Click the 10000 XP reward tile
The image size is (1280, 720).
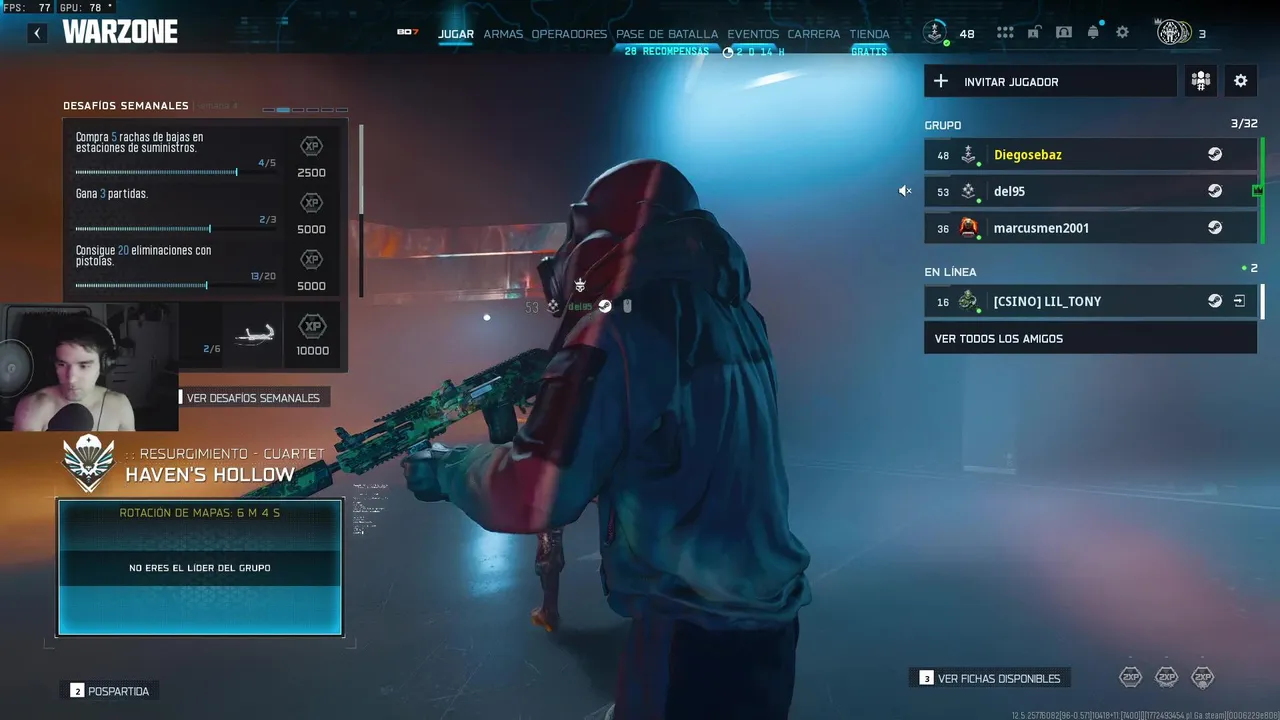tap(312, 335)
